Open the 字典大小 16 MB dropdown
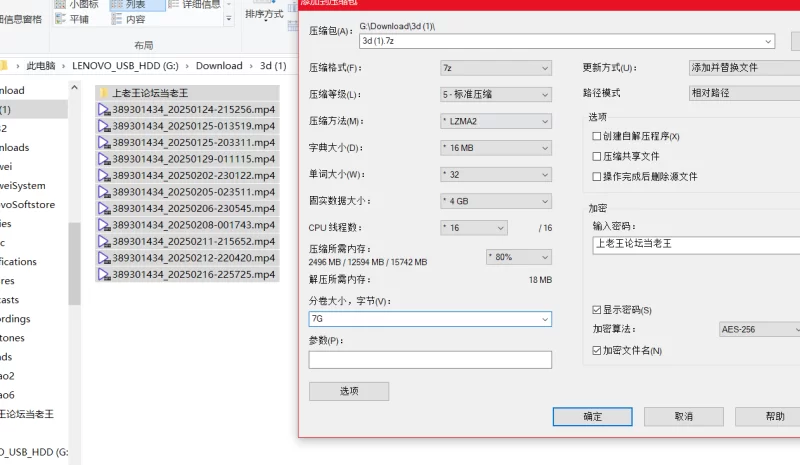 [496, 148]
